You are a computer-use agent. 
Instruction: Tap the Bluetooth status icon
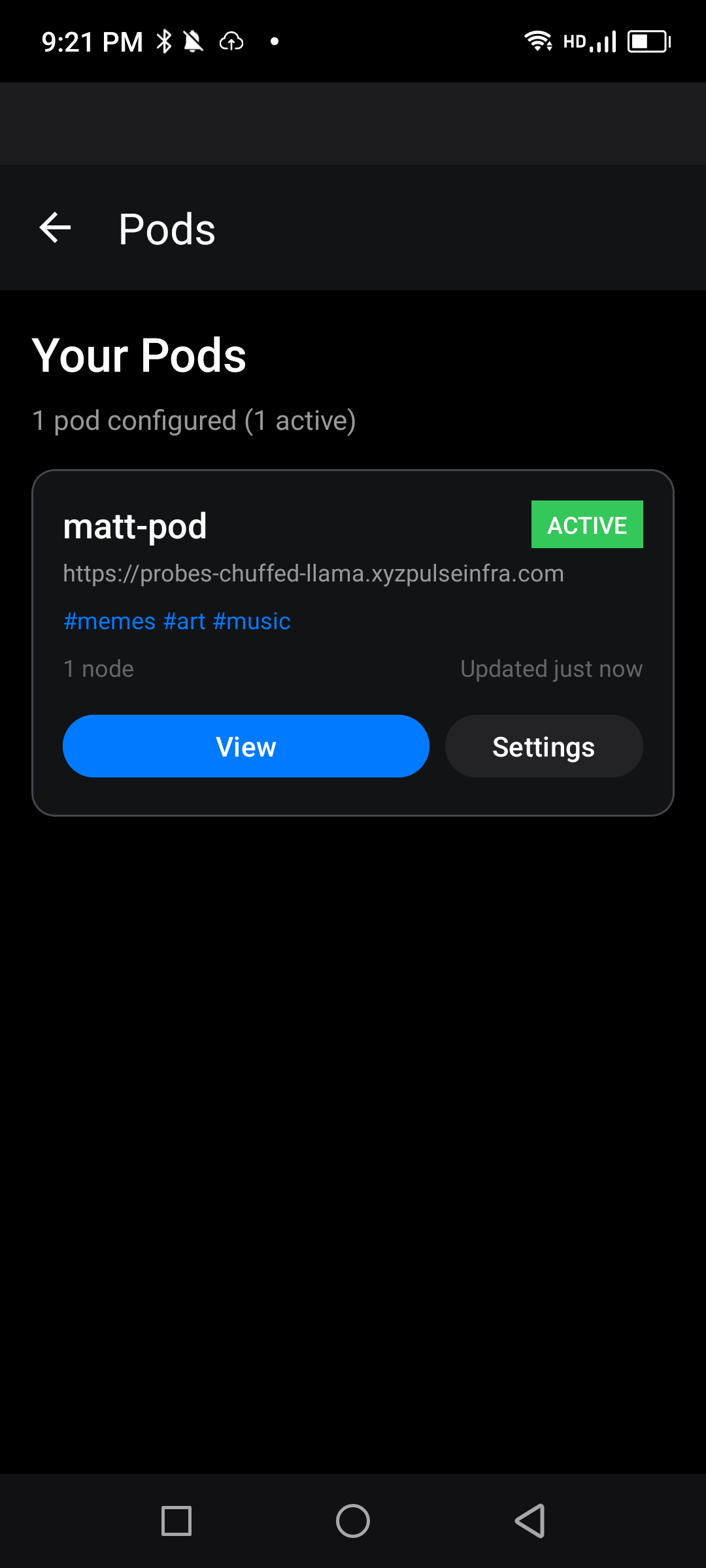tap(164, 41)
